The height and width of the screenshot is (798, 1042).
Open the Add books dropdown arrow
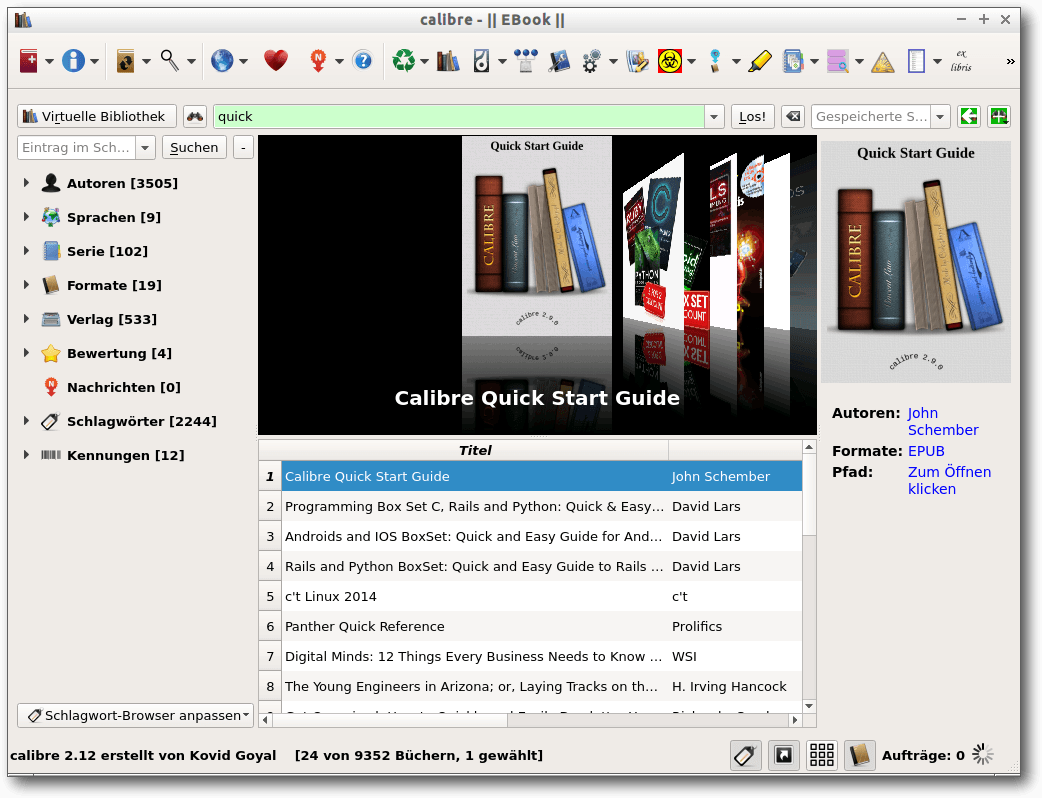(49, 62)
